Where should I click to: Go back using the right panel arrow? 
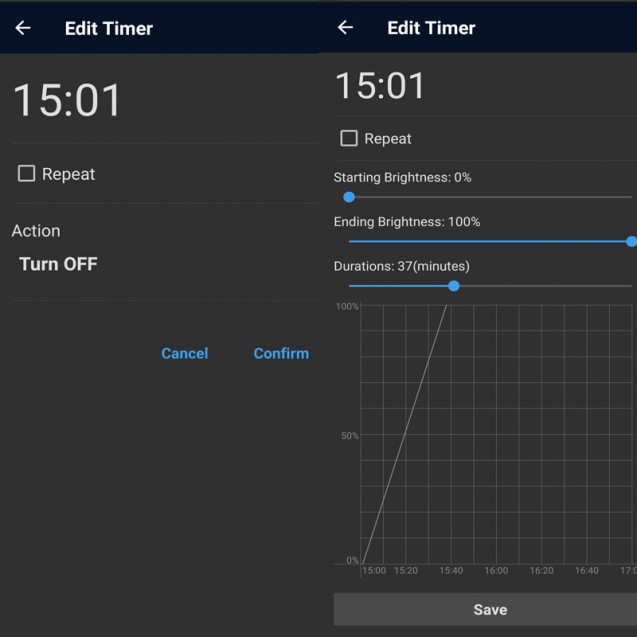[x=345, y=28]
